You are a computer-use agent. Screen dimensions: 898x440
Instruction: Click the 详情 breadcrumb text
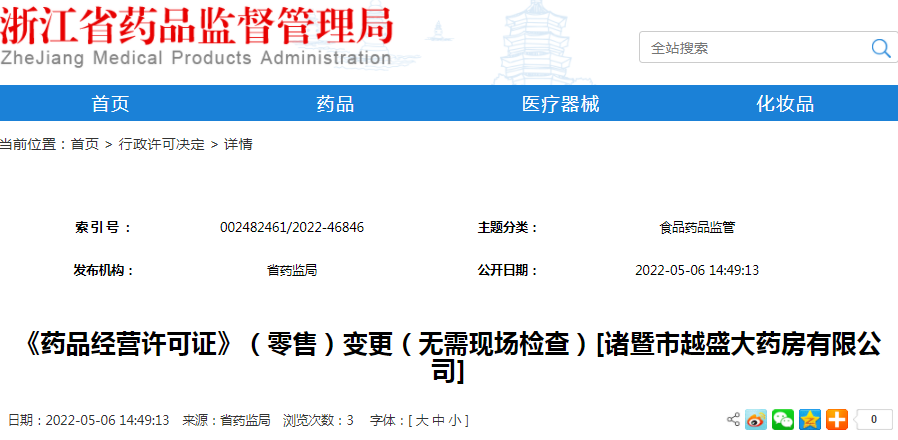[x=238, y=144]
